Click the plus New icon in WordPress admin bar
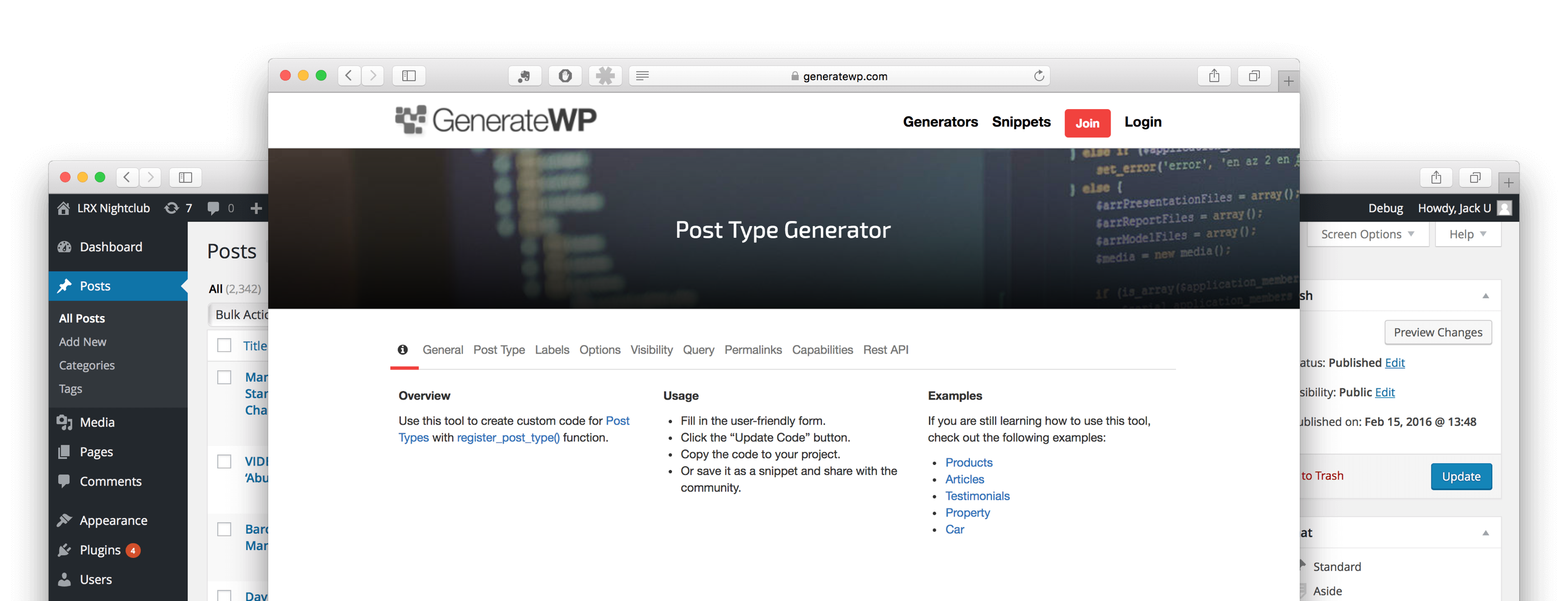 click(x=256, y=208)
